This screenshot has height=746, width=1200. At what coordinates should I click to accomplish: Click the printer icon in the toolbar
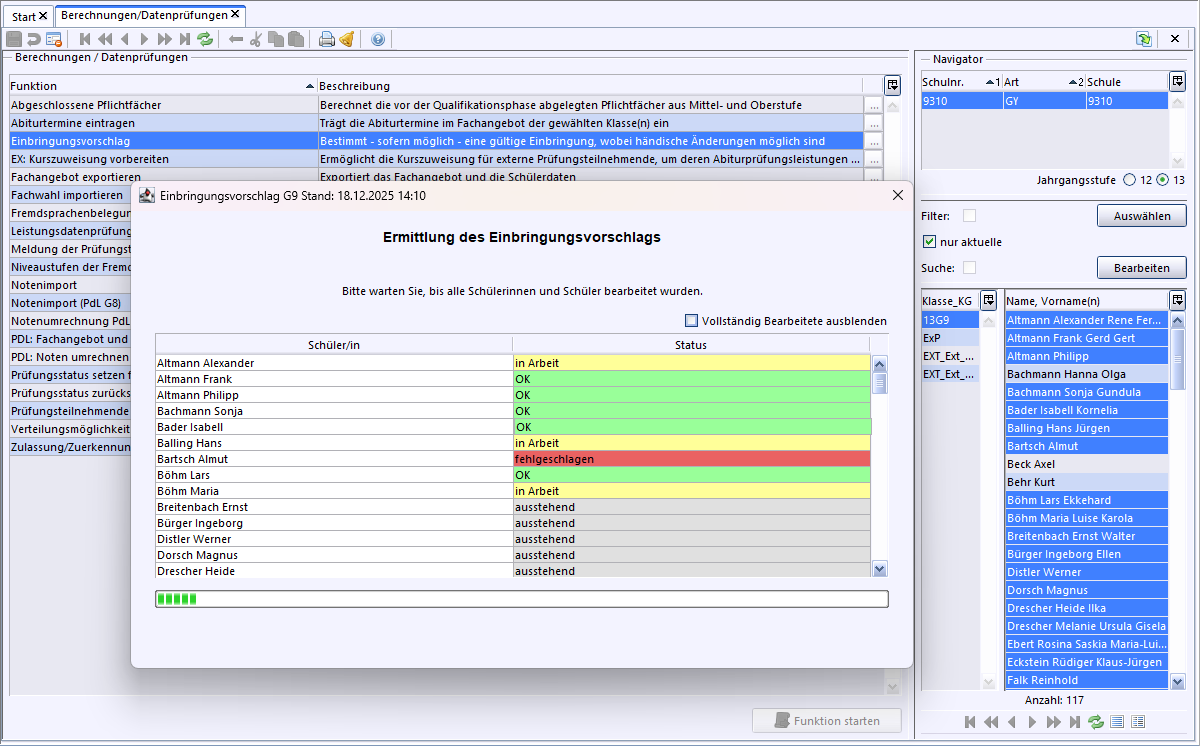tap(326, 39)
